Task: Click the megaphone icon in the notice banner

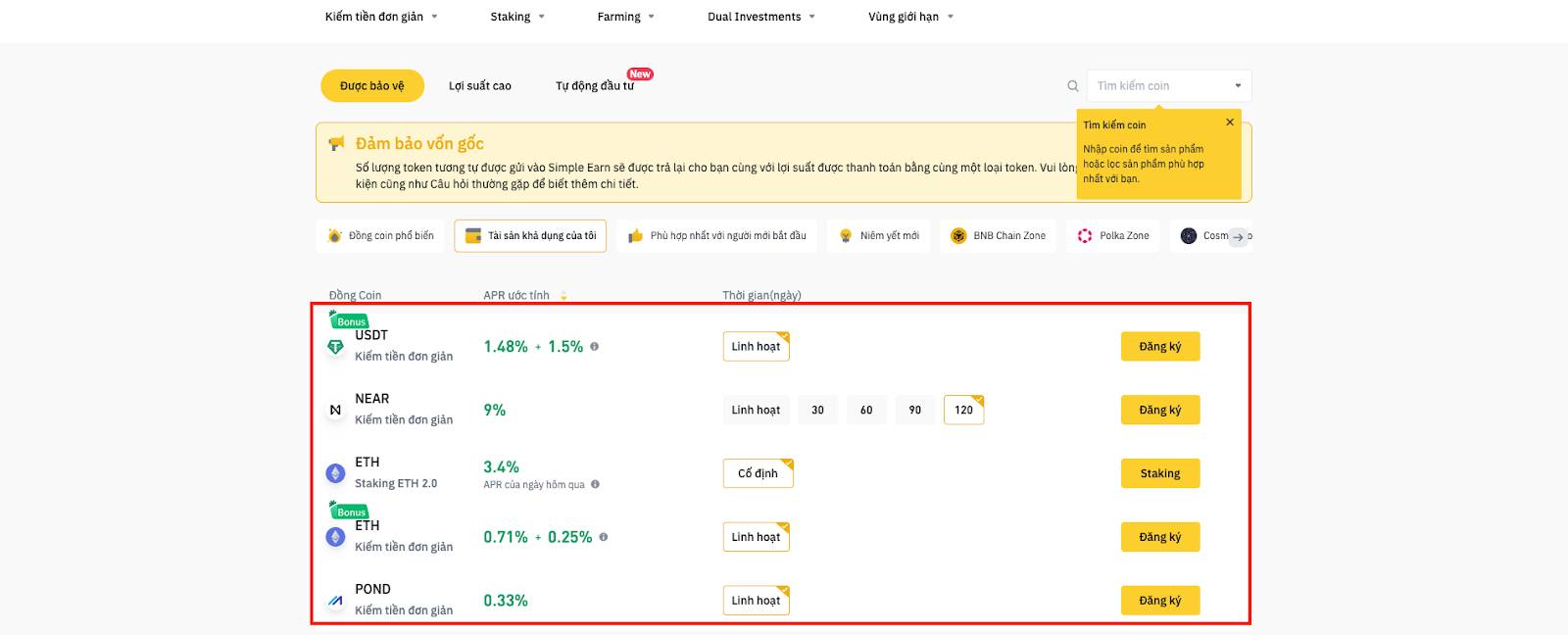Action: pos(336,144)
